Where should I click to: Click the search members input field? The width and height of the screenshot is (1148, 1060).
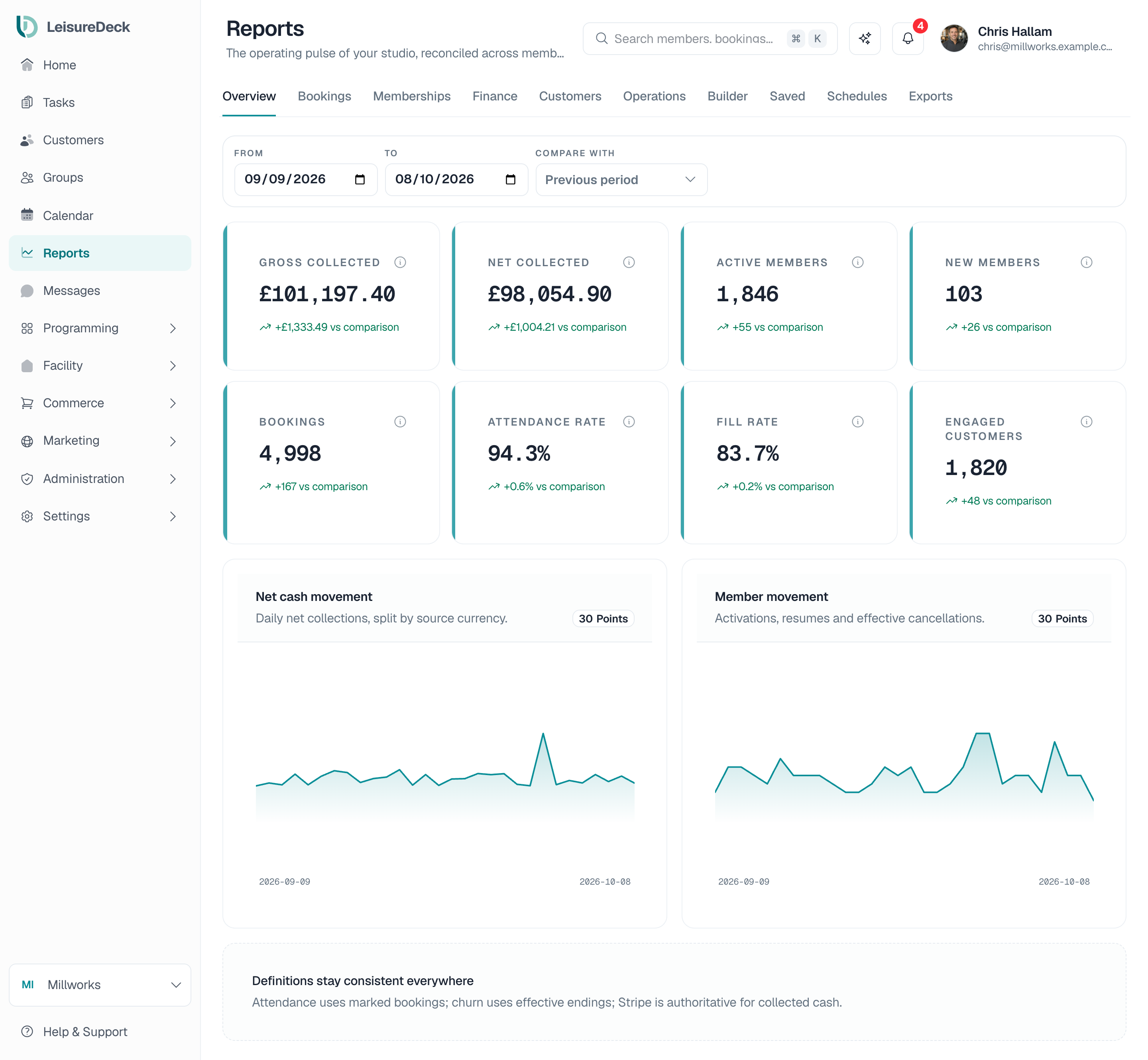pyautogui.click(x=710, y=38)
